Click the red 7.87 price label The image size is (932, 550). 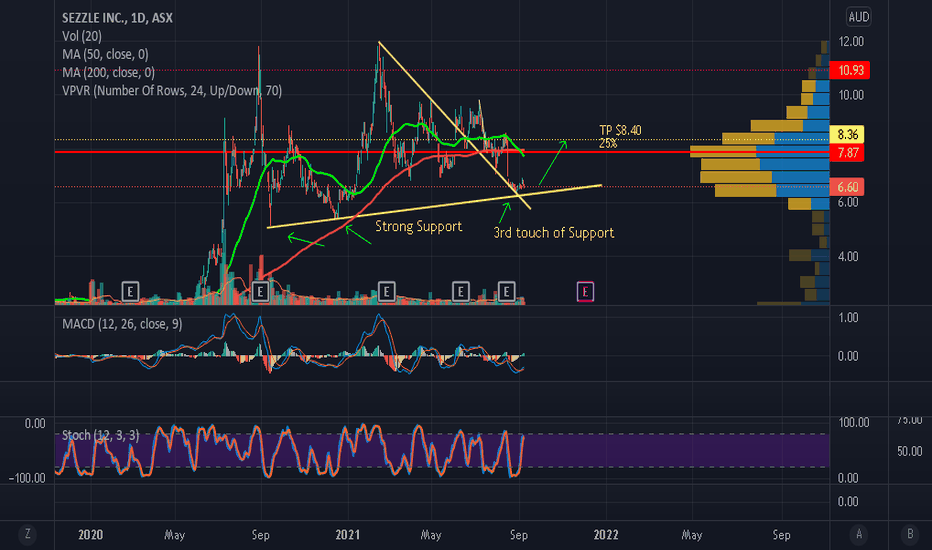coord(847,153)
